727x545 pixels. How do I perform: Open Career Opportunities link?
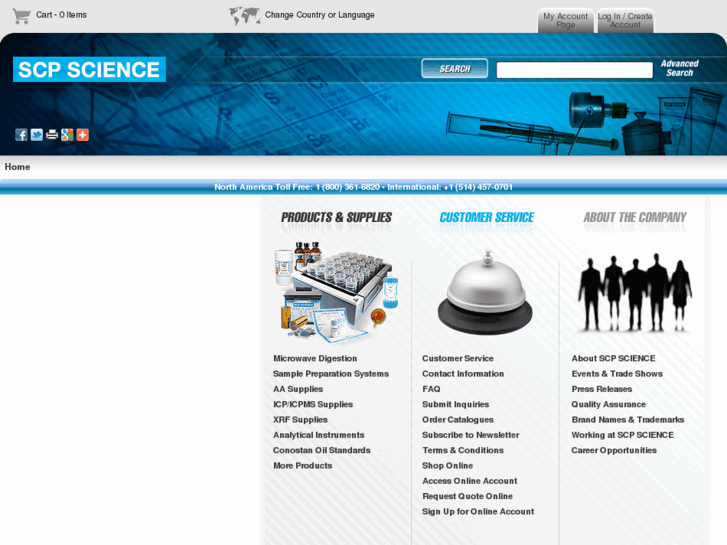[x=614, y=450]
